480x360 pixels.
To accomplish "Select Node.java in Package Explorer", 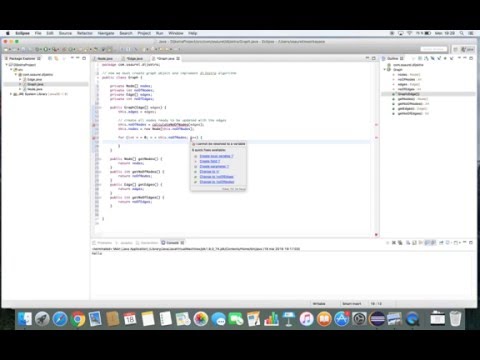I will pyautogui.click(x=35, y=89).
